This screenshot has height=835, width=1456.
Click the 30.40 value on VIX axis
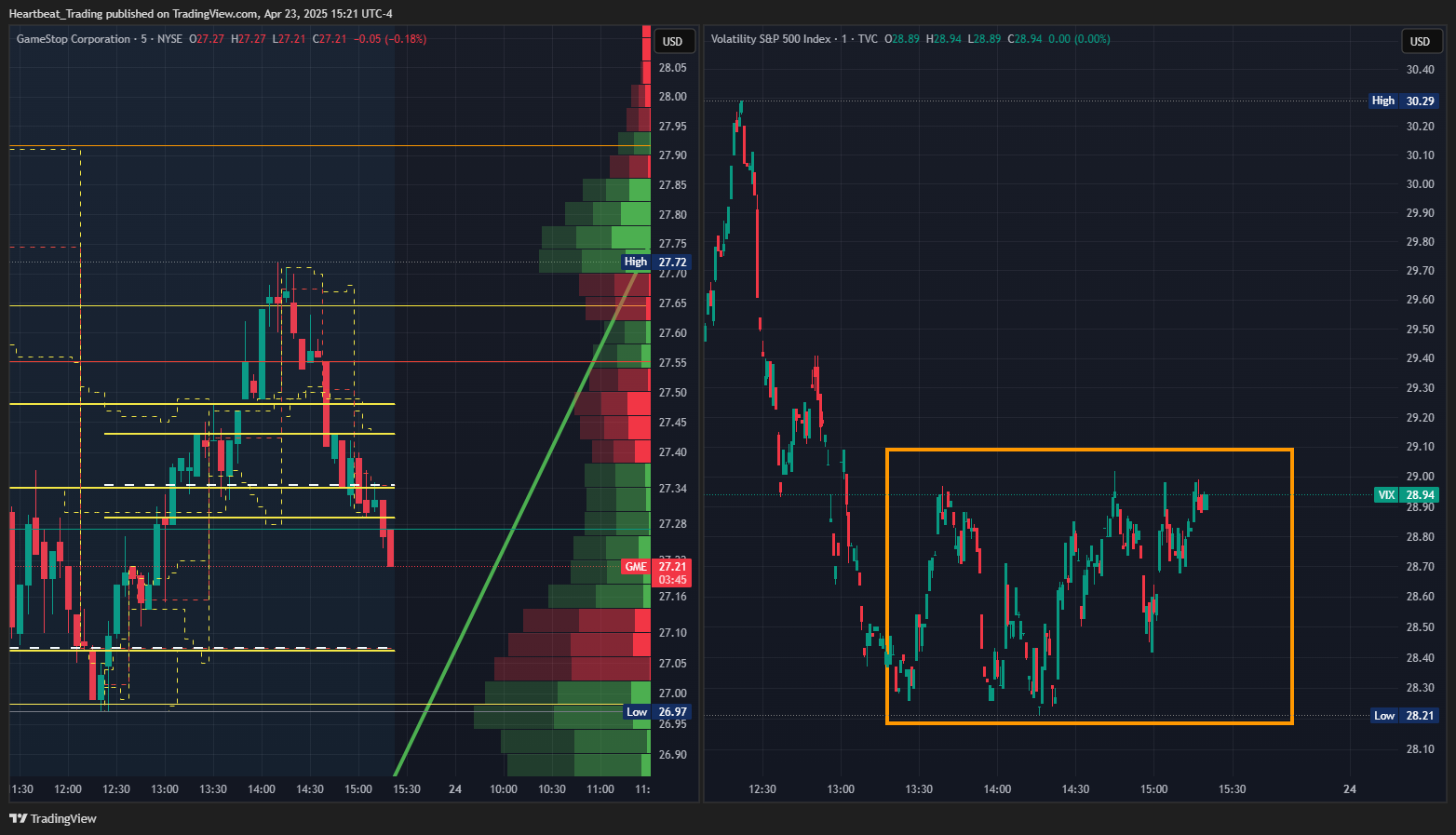click(x=1420, y=70)
